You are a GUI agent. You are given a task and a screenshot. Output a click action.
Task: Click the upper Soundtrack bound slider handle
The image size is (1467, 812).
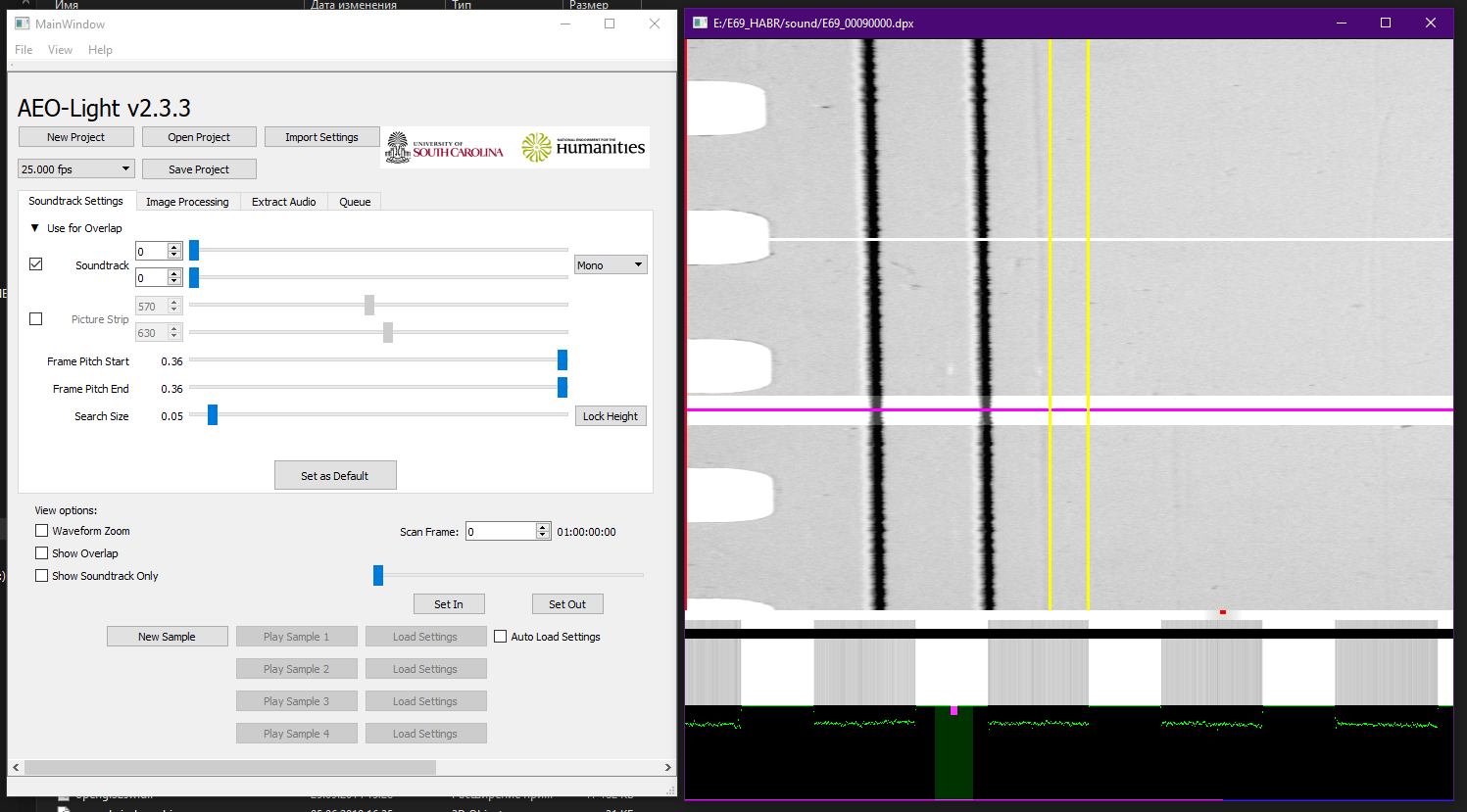(194, 250)
